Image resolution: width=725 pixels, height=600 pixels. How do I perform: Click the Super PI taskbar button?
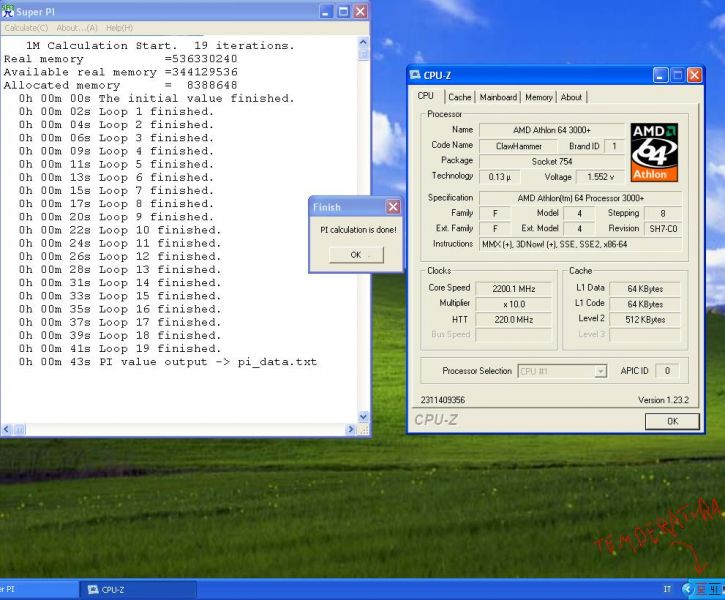click(38, 589)
